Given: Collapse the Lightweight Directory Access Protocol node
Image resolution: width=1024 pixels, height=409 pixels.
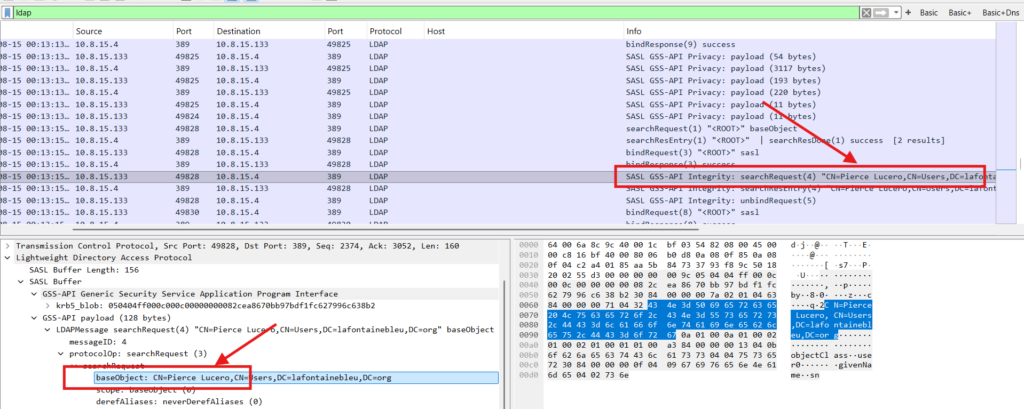Looking at the screenshot, I should [x=8, y=257].
